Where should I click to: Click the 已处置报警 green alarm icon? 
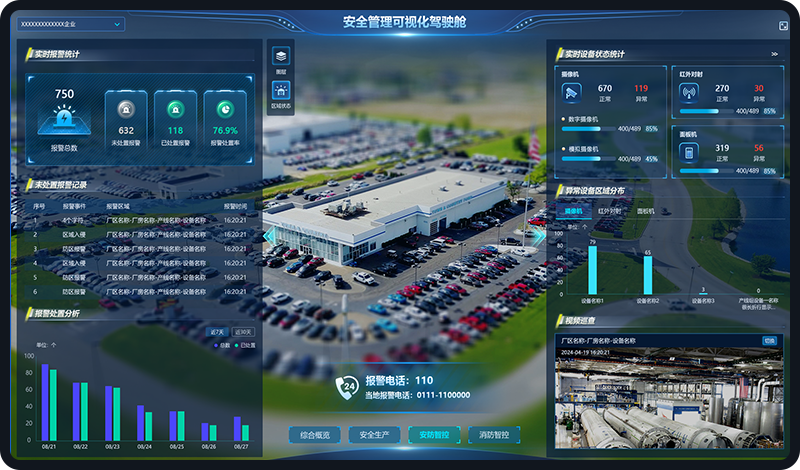(x=175, y=109)
